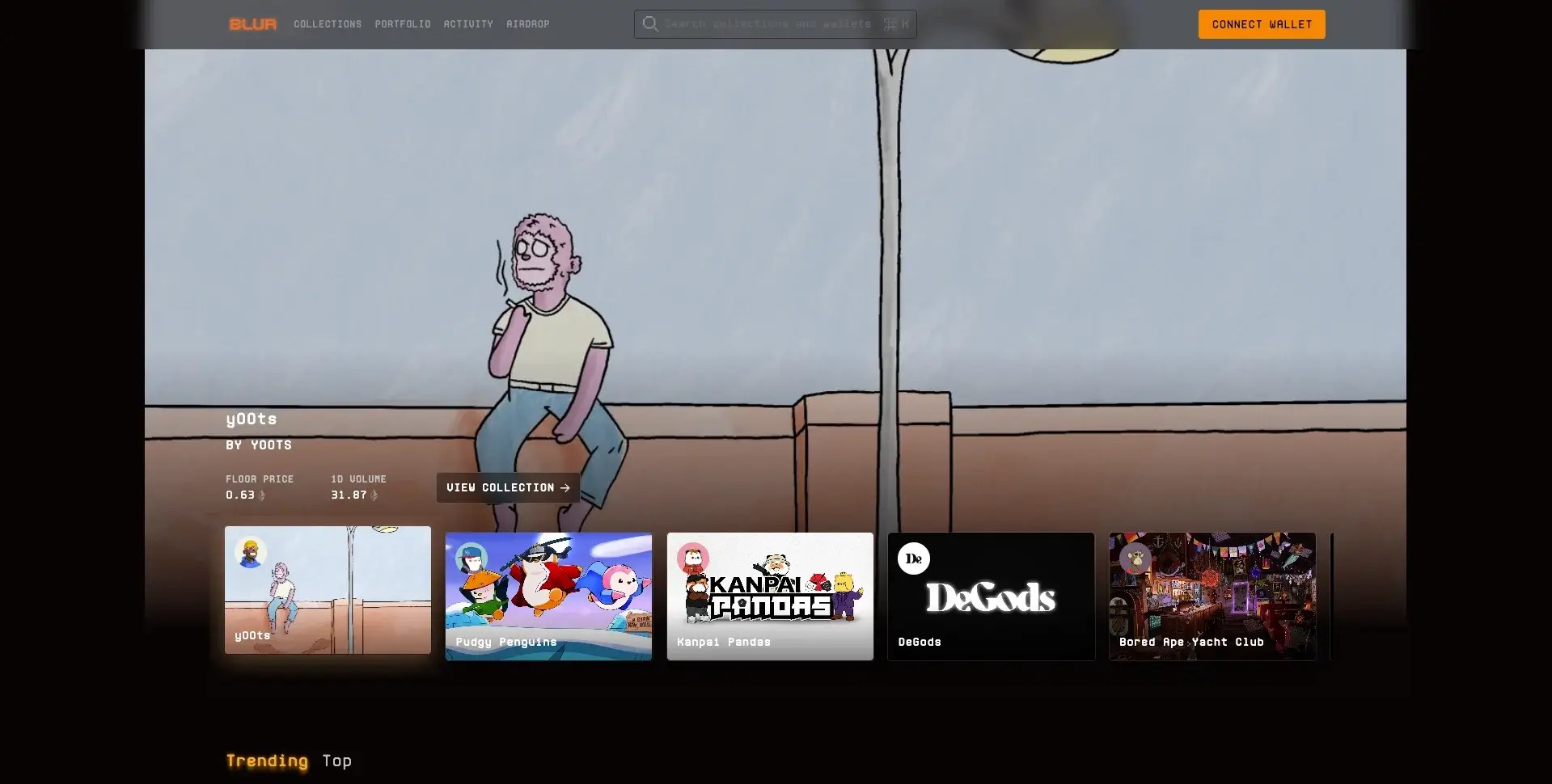Focus the search collections and wallets field
This screenshot has width=1552, height=784.
click(776, 24)
